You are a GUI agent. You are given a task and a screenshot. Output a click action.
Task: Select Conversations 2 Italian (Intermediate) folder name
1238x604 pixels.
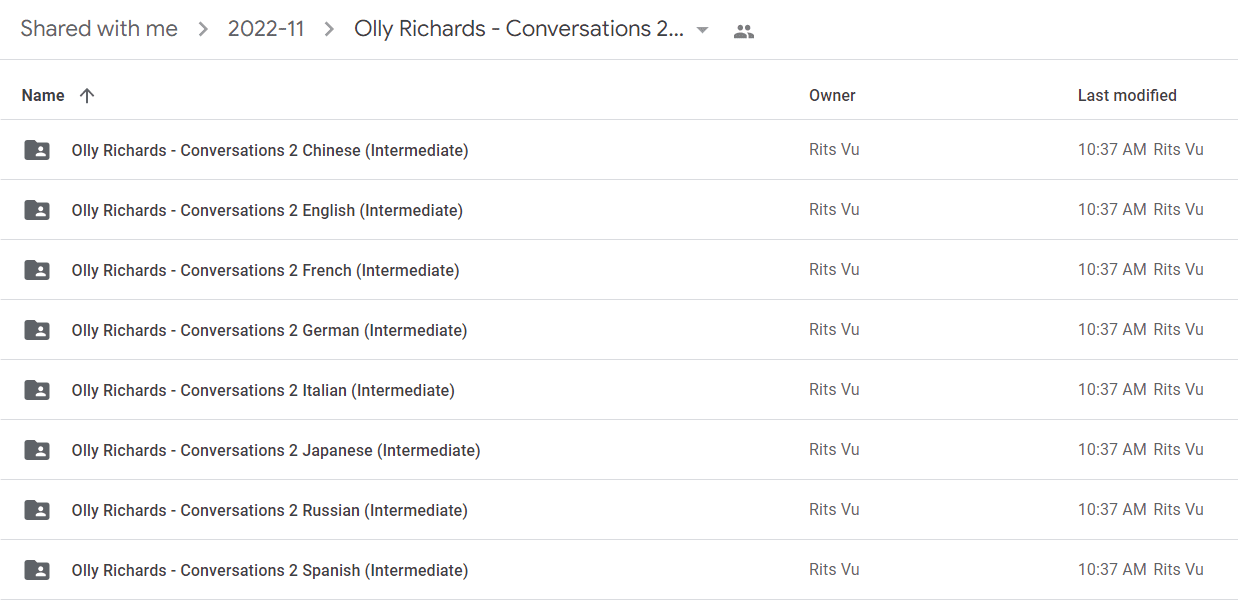(263, 391)
